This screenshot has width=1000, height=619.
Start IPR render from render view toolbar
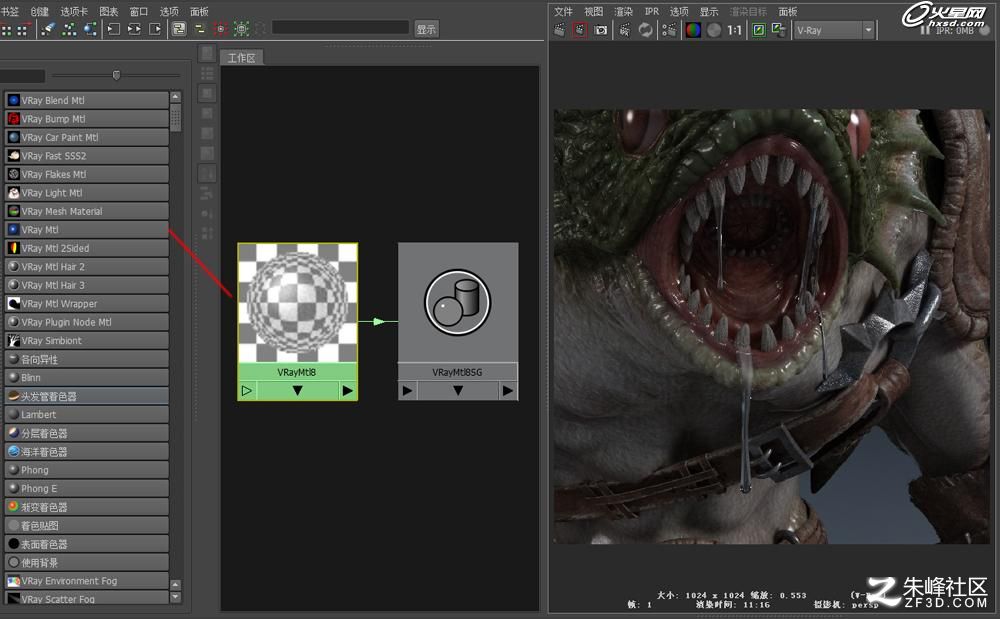[x=625, y=30]
